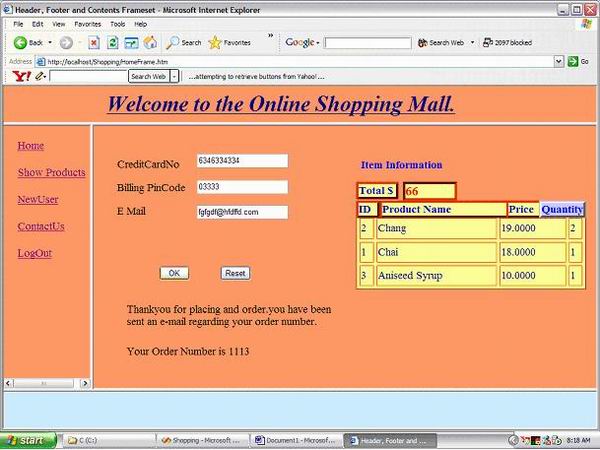The width and height of the screenshot is (600, 450).
Task: Click the Yahoo Y! logo icon
Action: 21,76
